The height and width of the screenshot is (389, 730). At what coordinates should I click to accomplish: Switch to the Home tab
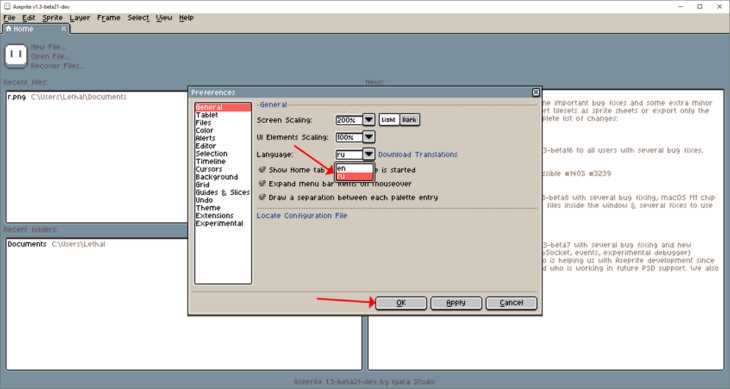[x=36, y=29]
